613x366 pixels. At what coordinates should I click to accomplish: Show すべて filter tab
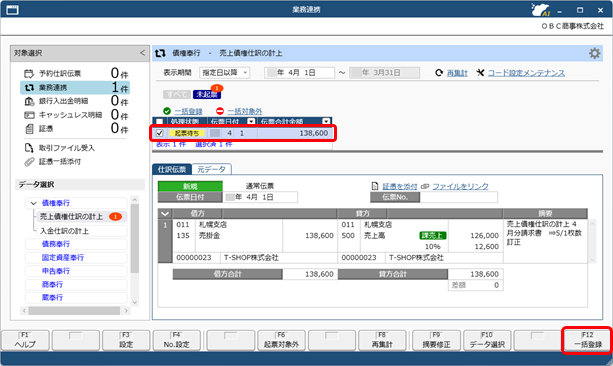click(177, 94)
